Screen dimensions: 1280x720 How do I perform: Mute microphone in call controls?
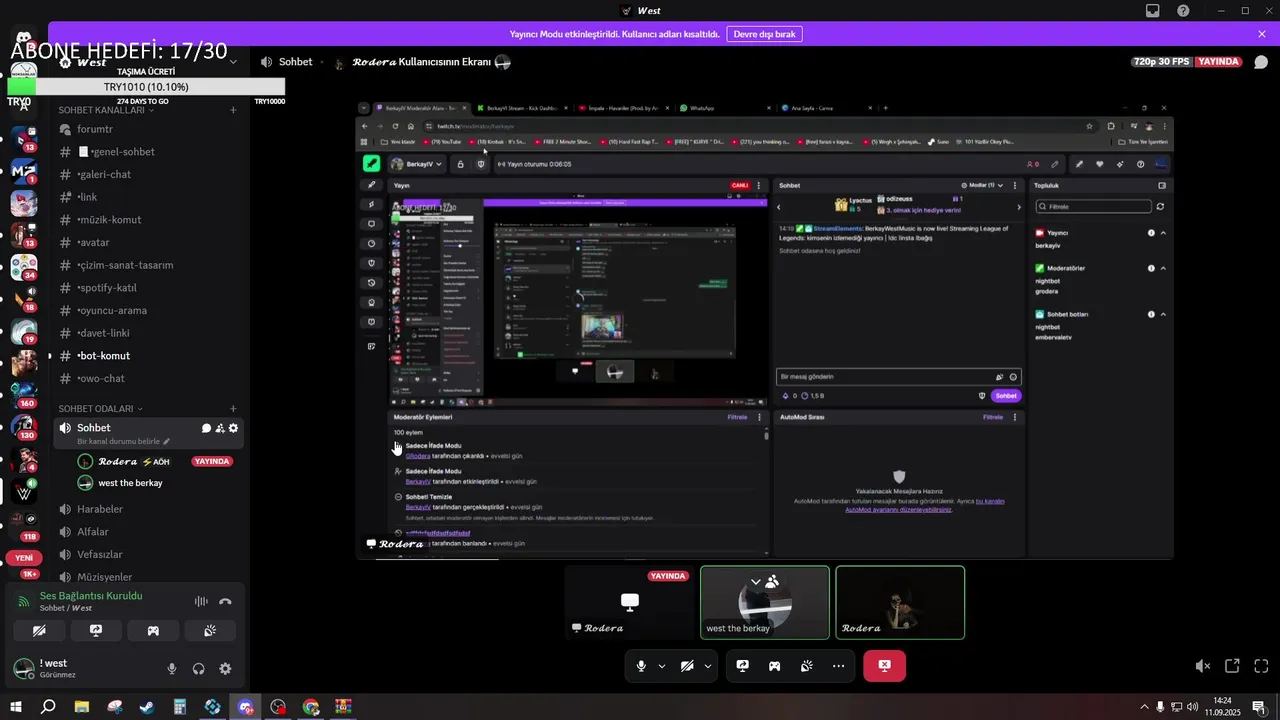click(x=641, y=666)
